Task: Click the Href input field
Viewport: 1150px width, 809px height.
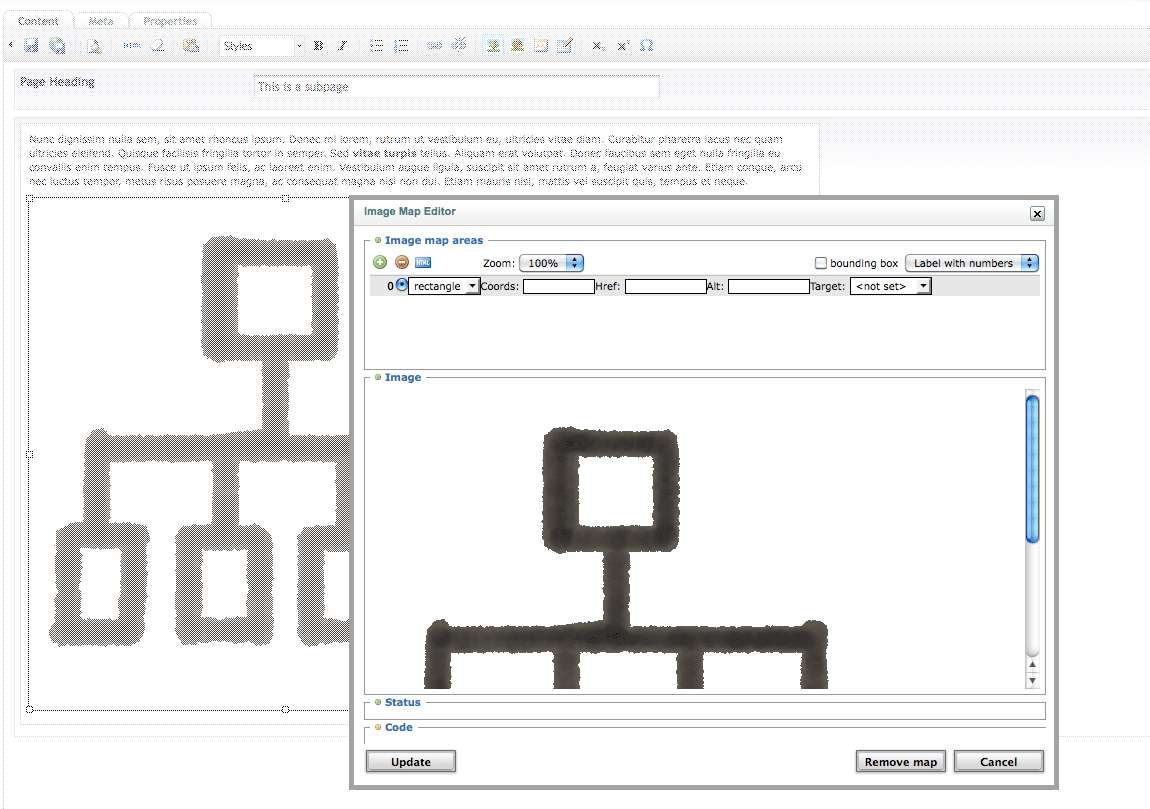Action: pyautogui.click(x=665, y=286)
